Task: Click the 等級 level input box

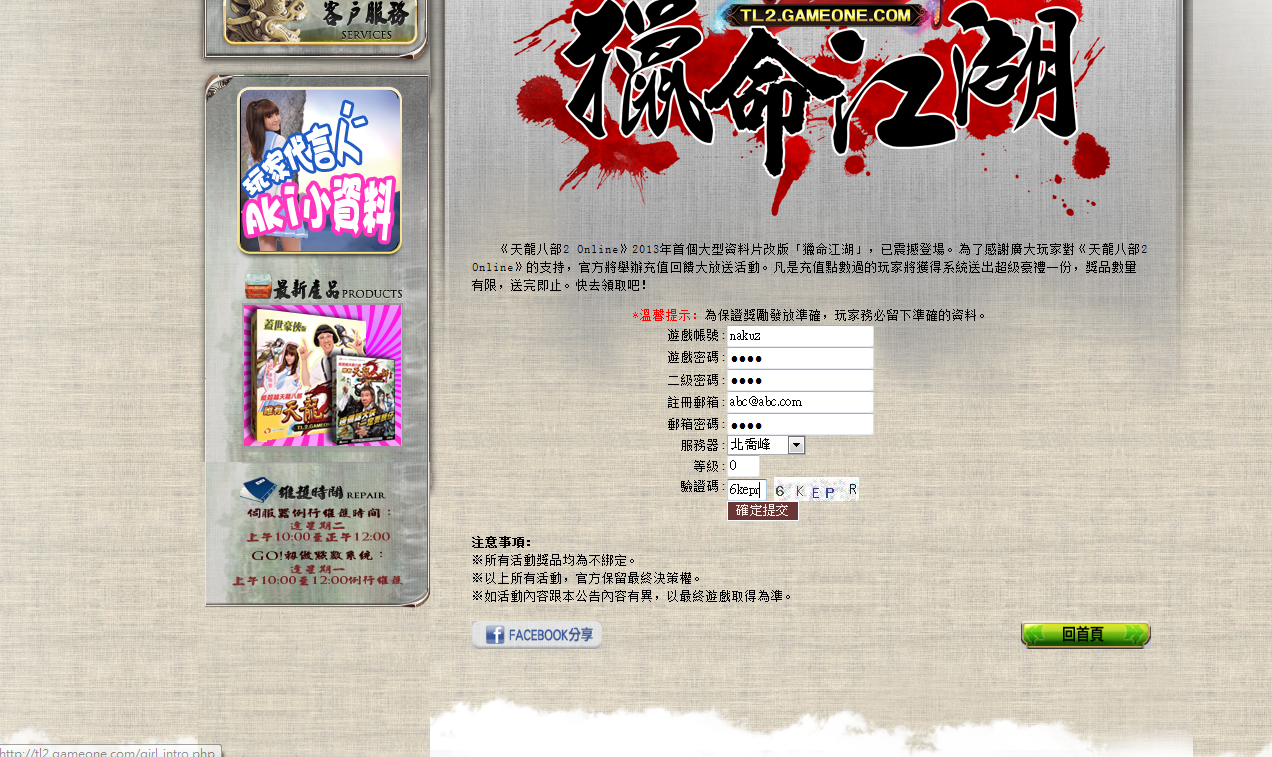Action: [x=743, y=466]
